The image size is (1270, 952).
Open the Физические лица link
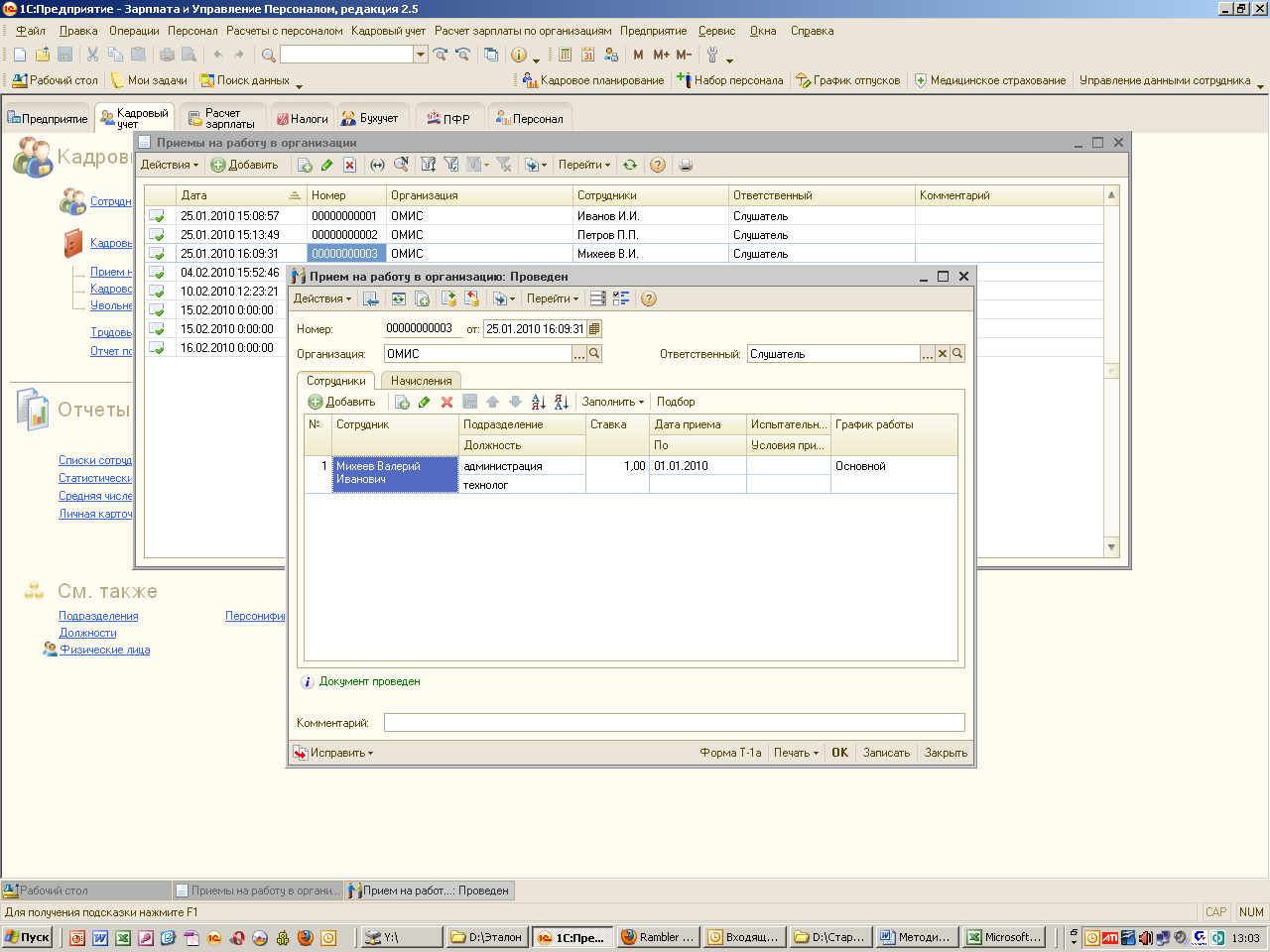pos(104,650)
